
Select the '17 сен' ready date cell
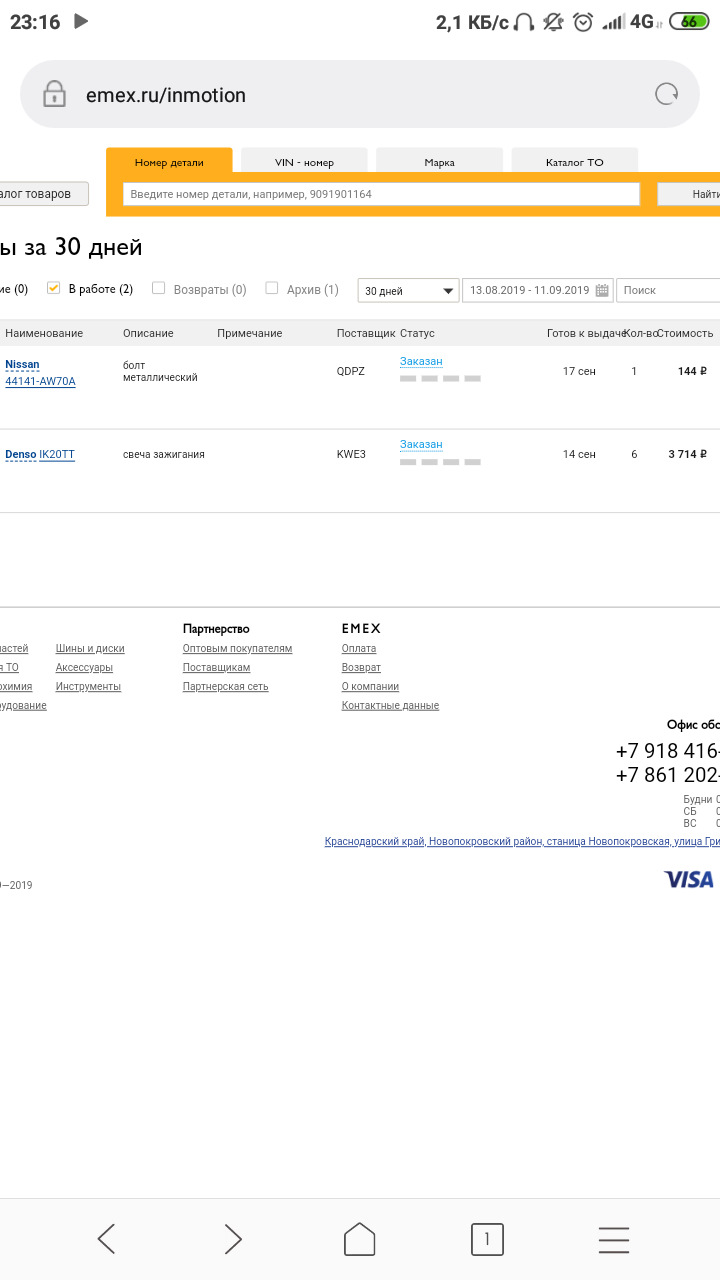pyautogui.click(x=579, y=371)
